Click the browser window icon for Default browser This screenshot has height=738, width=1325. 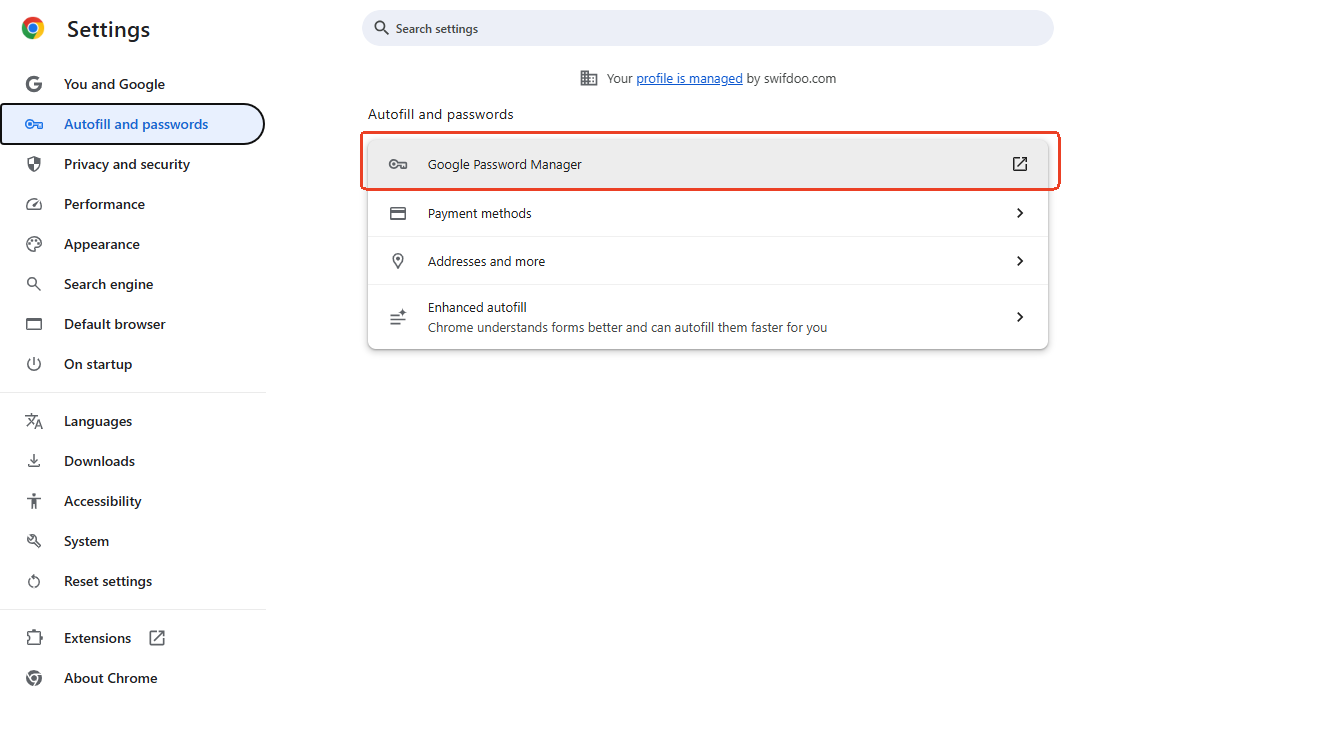34,324
